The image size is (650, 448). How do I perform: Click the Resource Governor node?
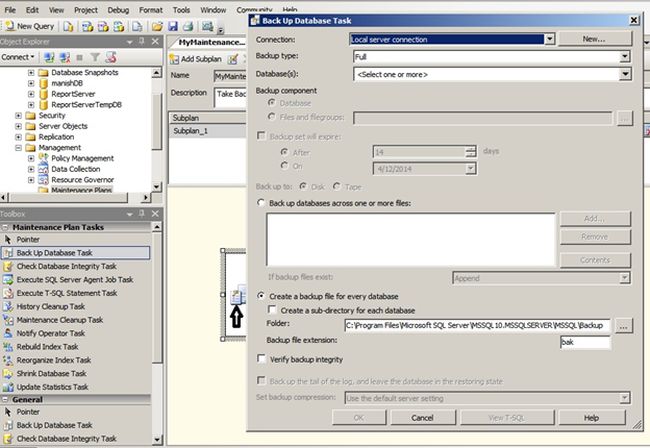(x=82, y=180)
